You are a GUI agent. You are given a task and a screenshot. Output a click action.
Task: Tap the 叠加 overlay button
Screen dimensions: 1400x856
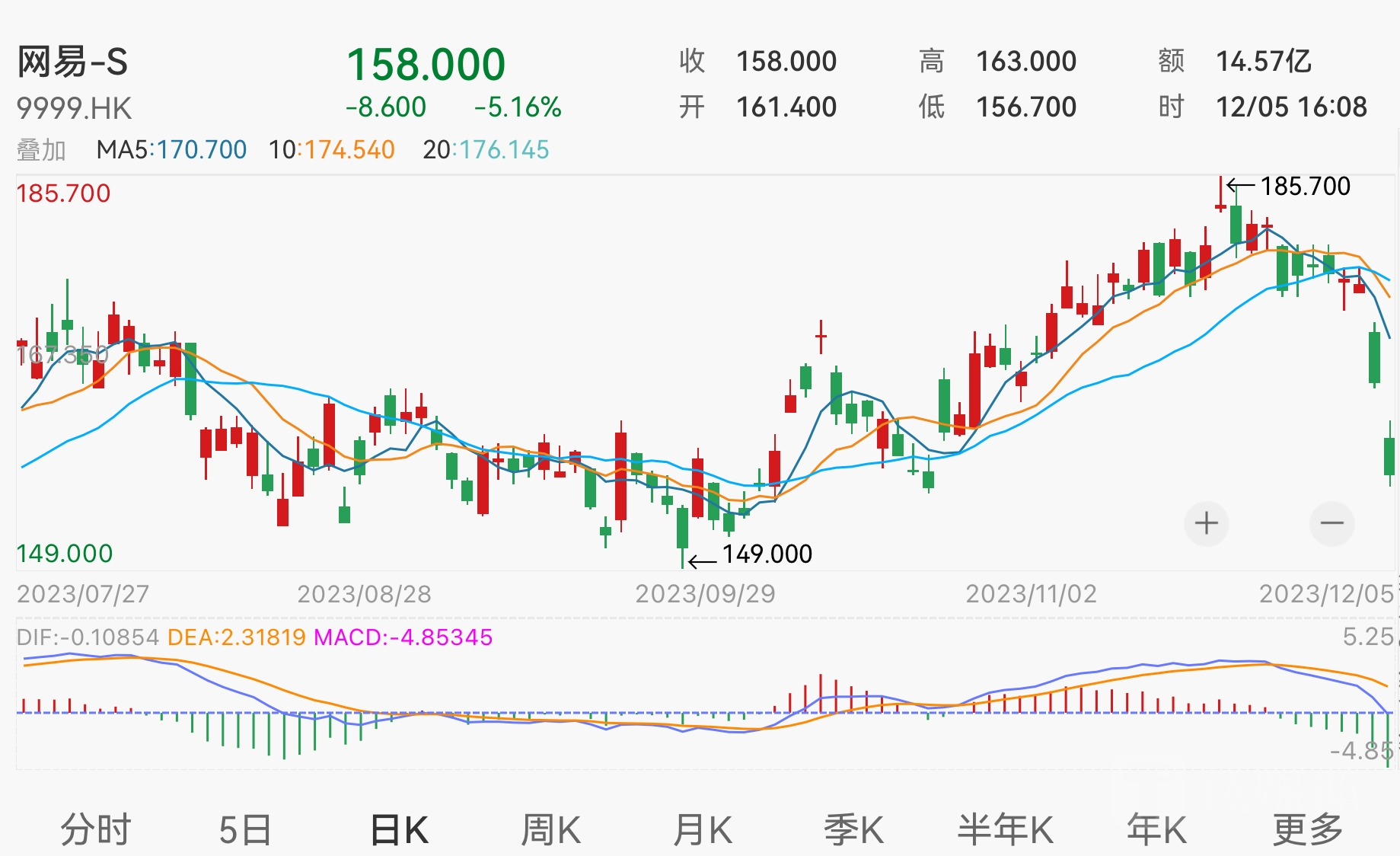[x=41, y=150]
